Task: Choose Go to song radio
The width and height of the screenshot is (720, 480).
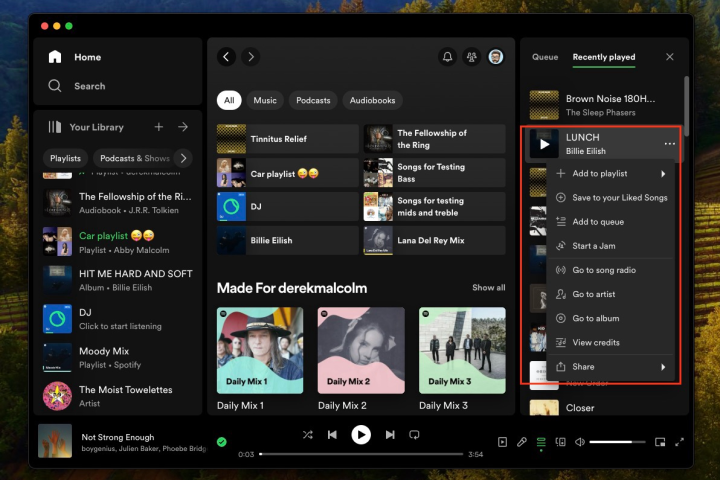Action: pos(611,270)
